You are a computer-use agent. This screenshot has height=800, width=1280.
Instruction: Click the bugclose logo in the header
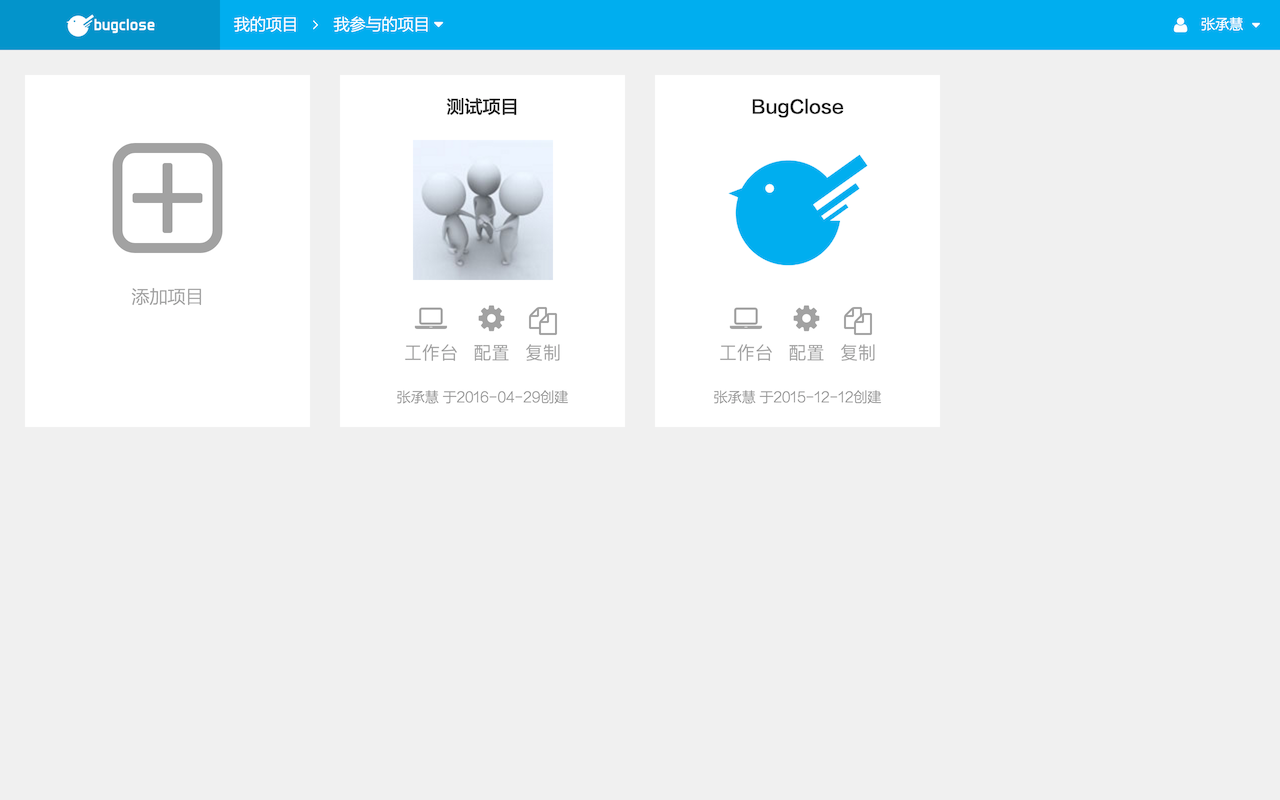tap(111, 25)
